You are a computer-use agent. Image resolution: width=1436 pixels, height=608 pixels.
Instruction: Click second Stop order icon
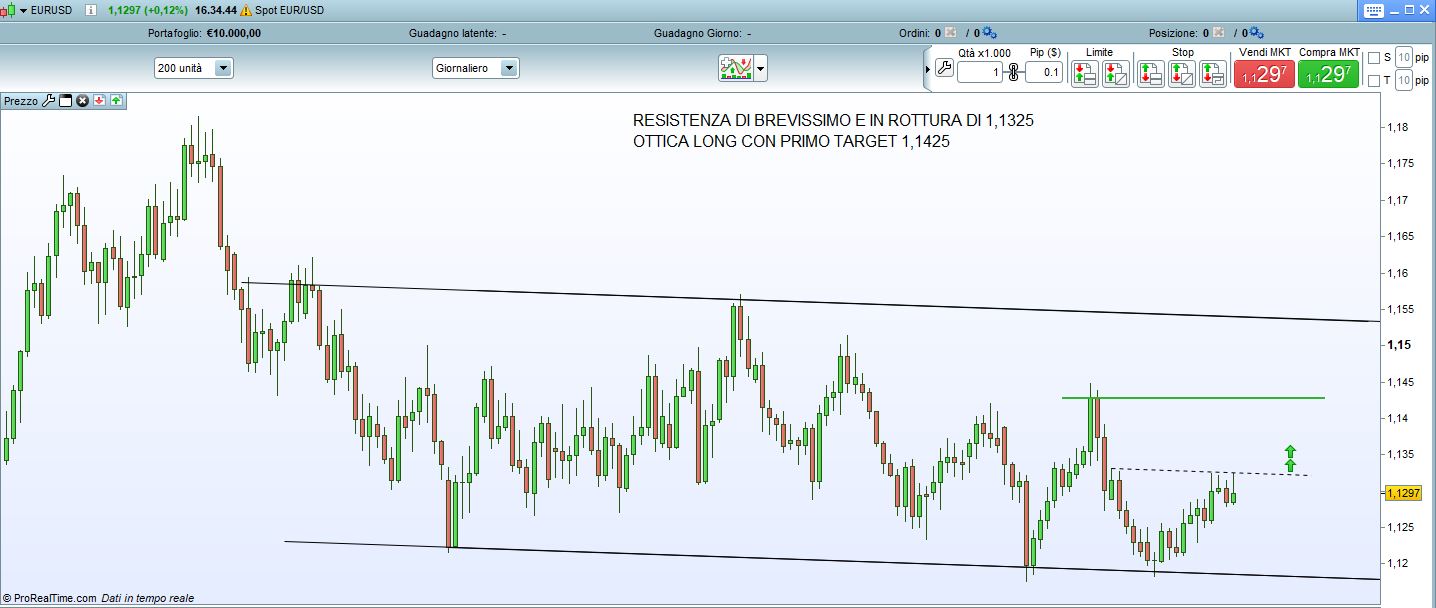[x=1182, y=73]
